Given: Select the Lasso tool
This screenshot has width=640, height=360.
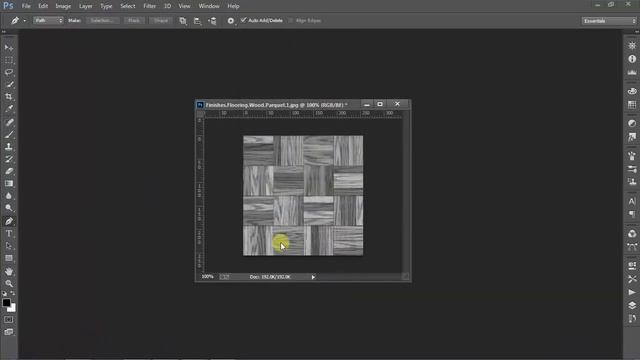Looking at the screenshot, I should pos(9,72).
